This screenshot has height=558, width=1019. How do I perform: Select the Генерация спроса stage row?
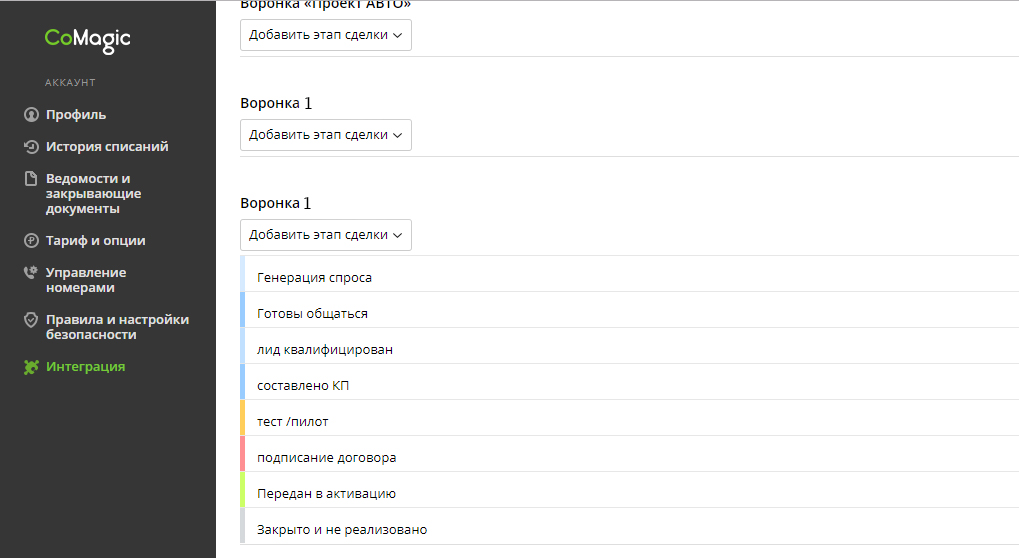(630, 274)
